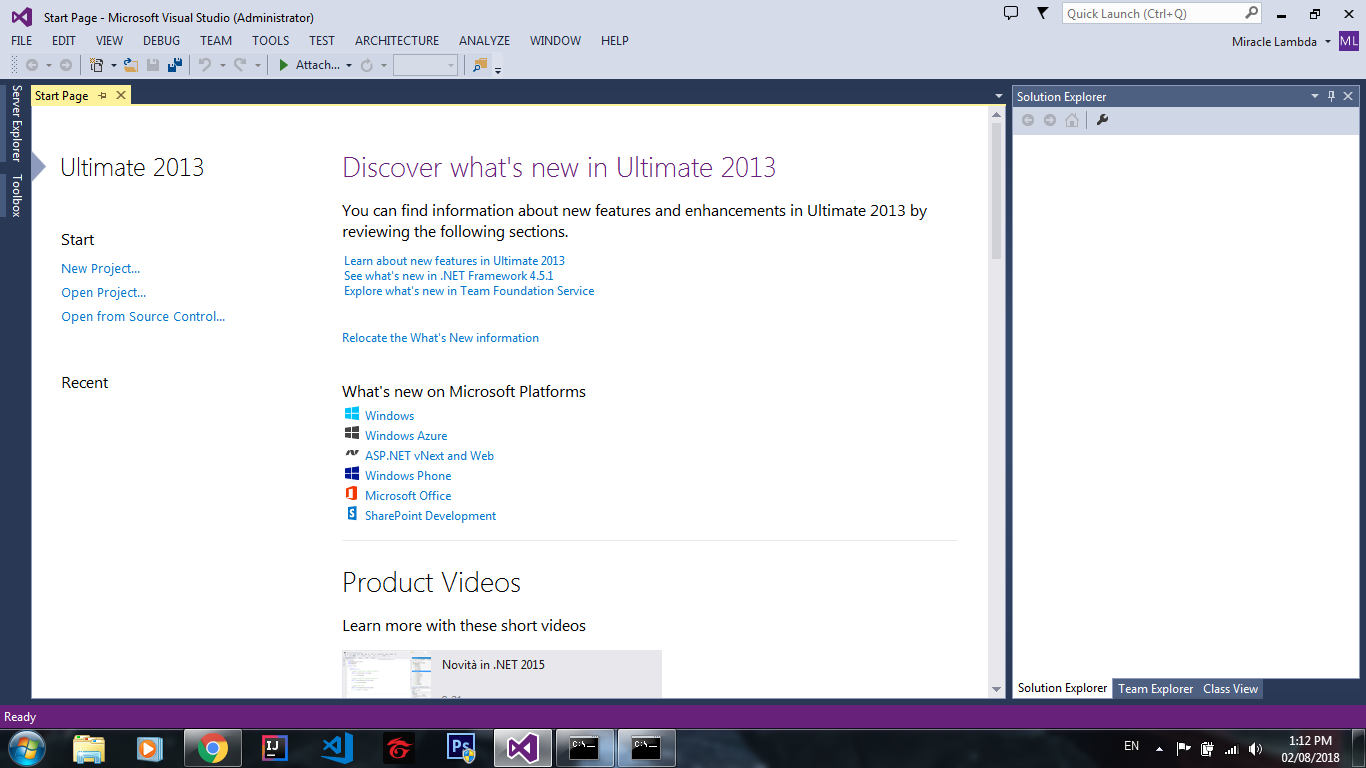Open the Novità in .NET 2015 video thumbnail

387,674
